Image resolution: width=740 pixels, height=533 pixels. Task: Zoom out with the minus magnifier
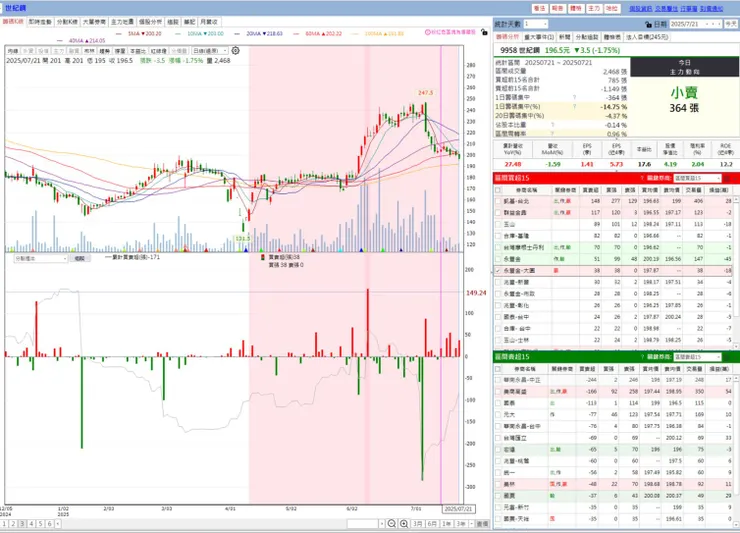click(392, 524)
